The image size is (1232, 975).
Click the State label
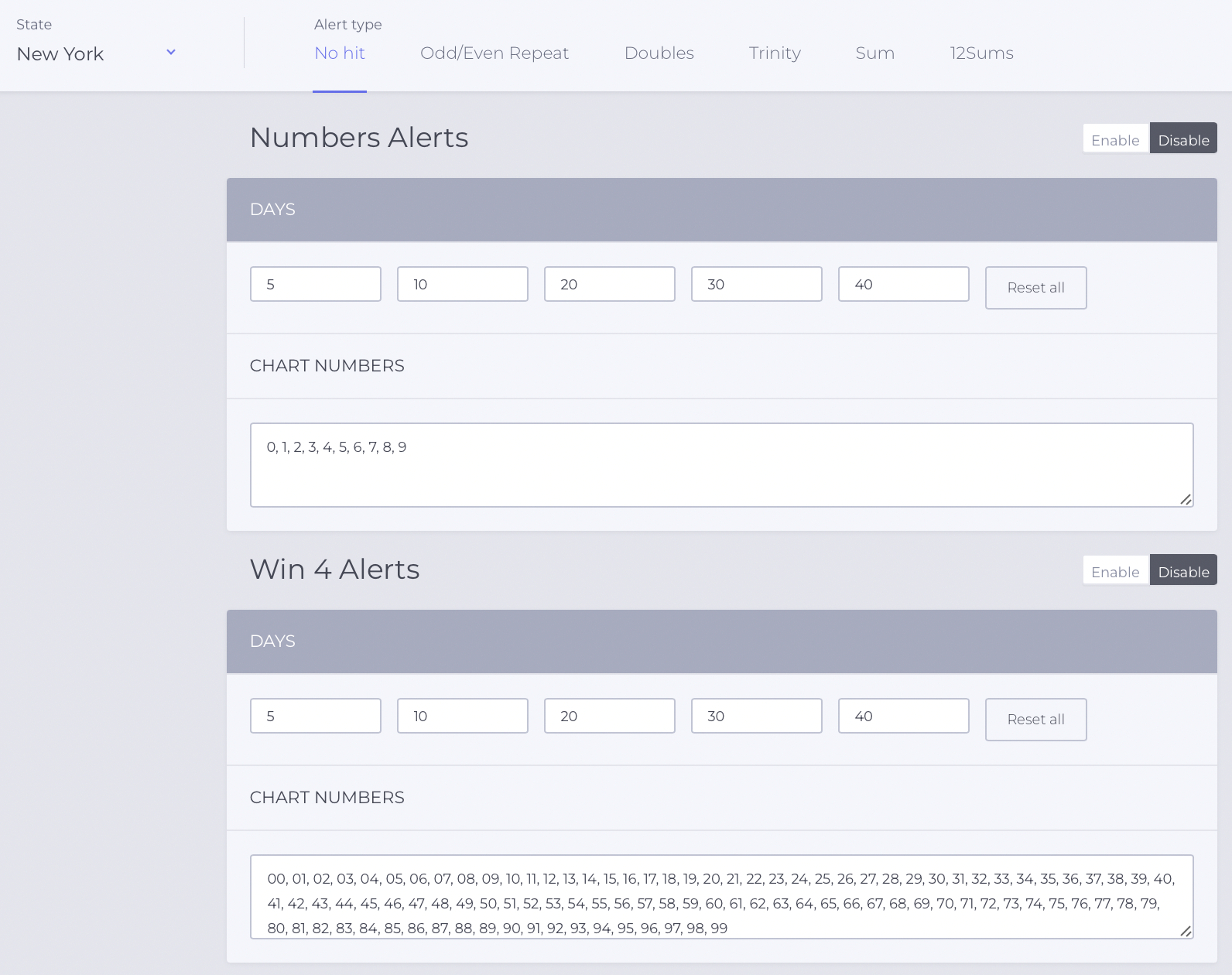34,25
